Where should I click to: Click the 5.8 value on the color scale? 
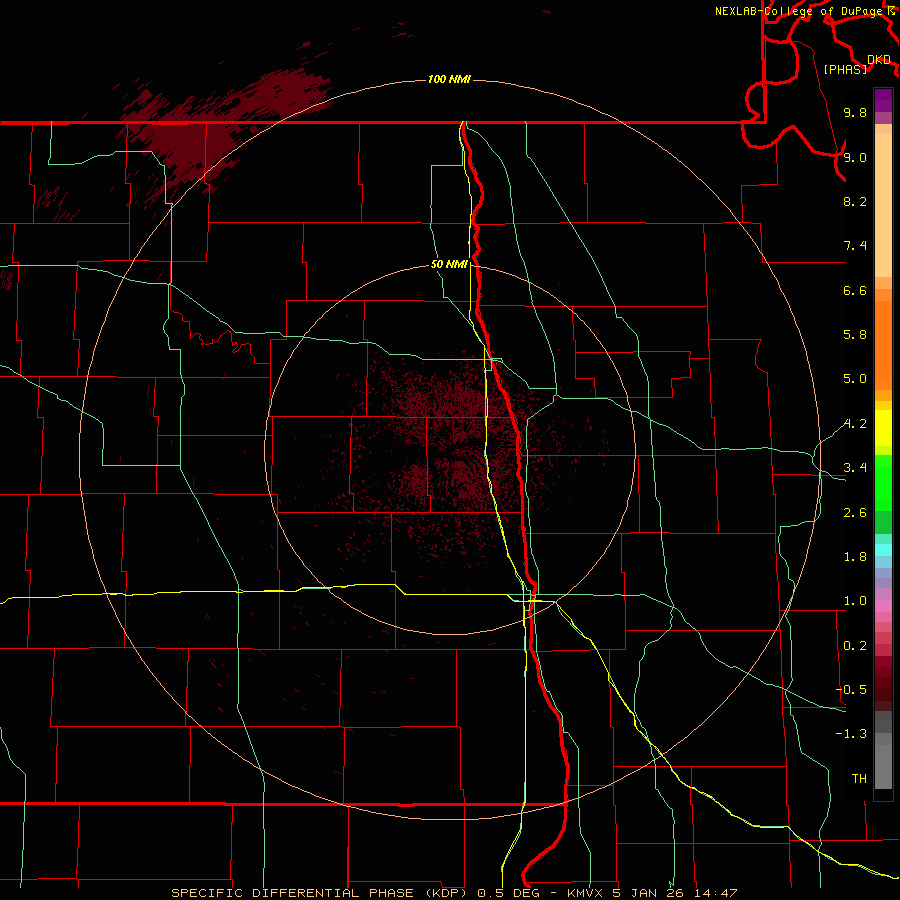click(855, 334)
